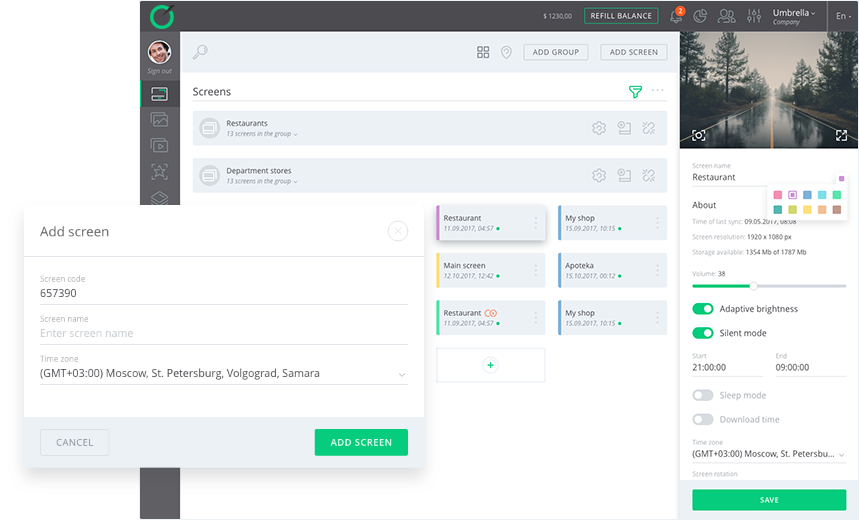859x520 pixels.
Task: Click the search magnifier icon
Action: coord(200,52)
